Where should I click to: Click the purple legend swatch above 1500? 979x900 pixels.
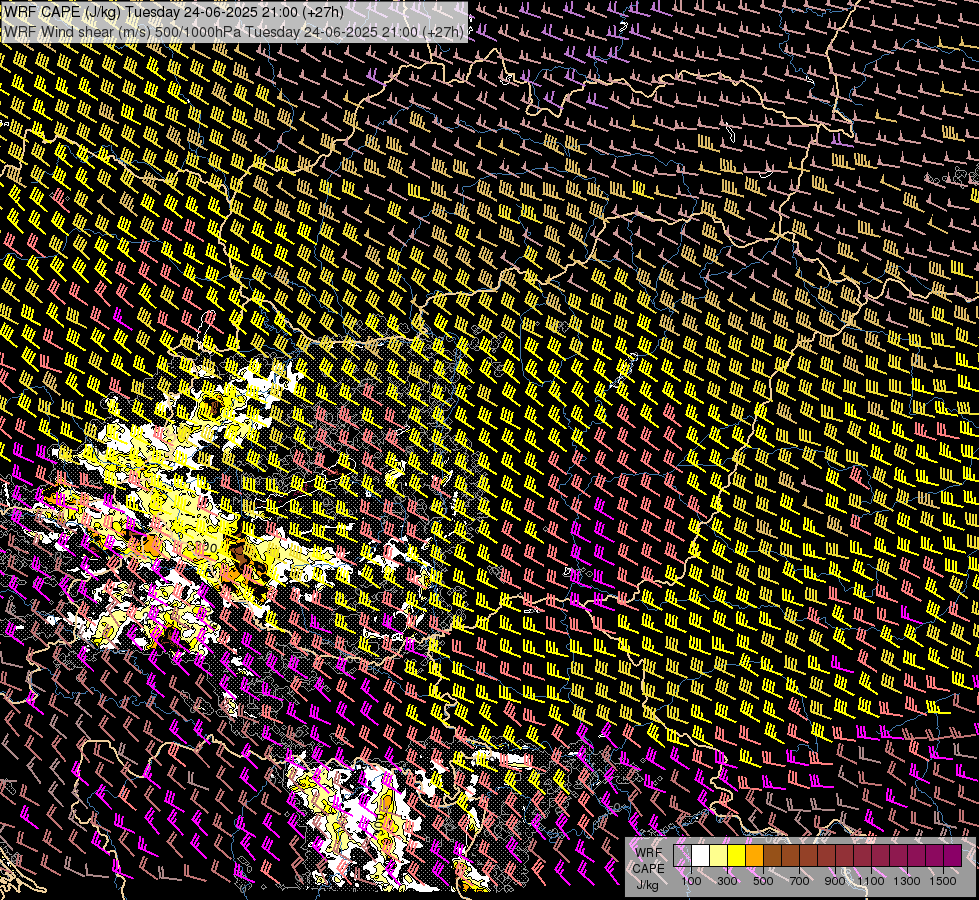coord(953,856)
